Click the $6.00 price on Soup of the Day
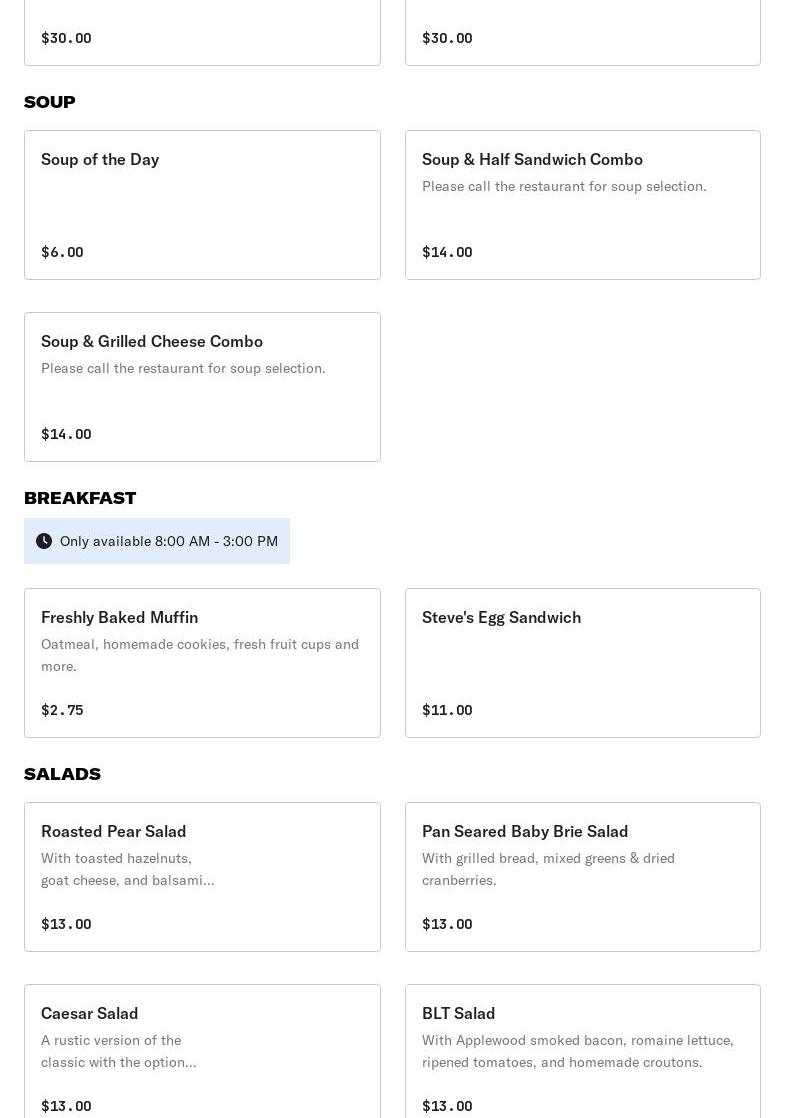Image resolution: width=785 pixels, height=1118 pixels. (x=62, y=252)
